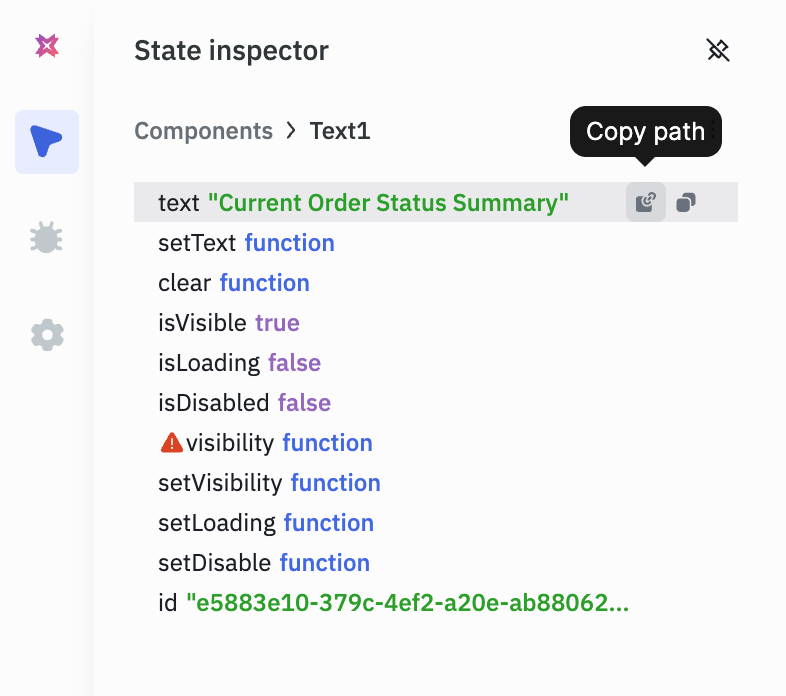This screenshot has height=696, width=786.
Task: Expand the breadcrumb chevron separator
Action: (x=291, y=131)
